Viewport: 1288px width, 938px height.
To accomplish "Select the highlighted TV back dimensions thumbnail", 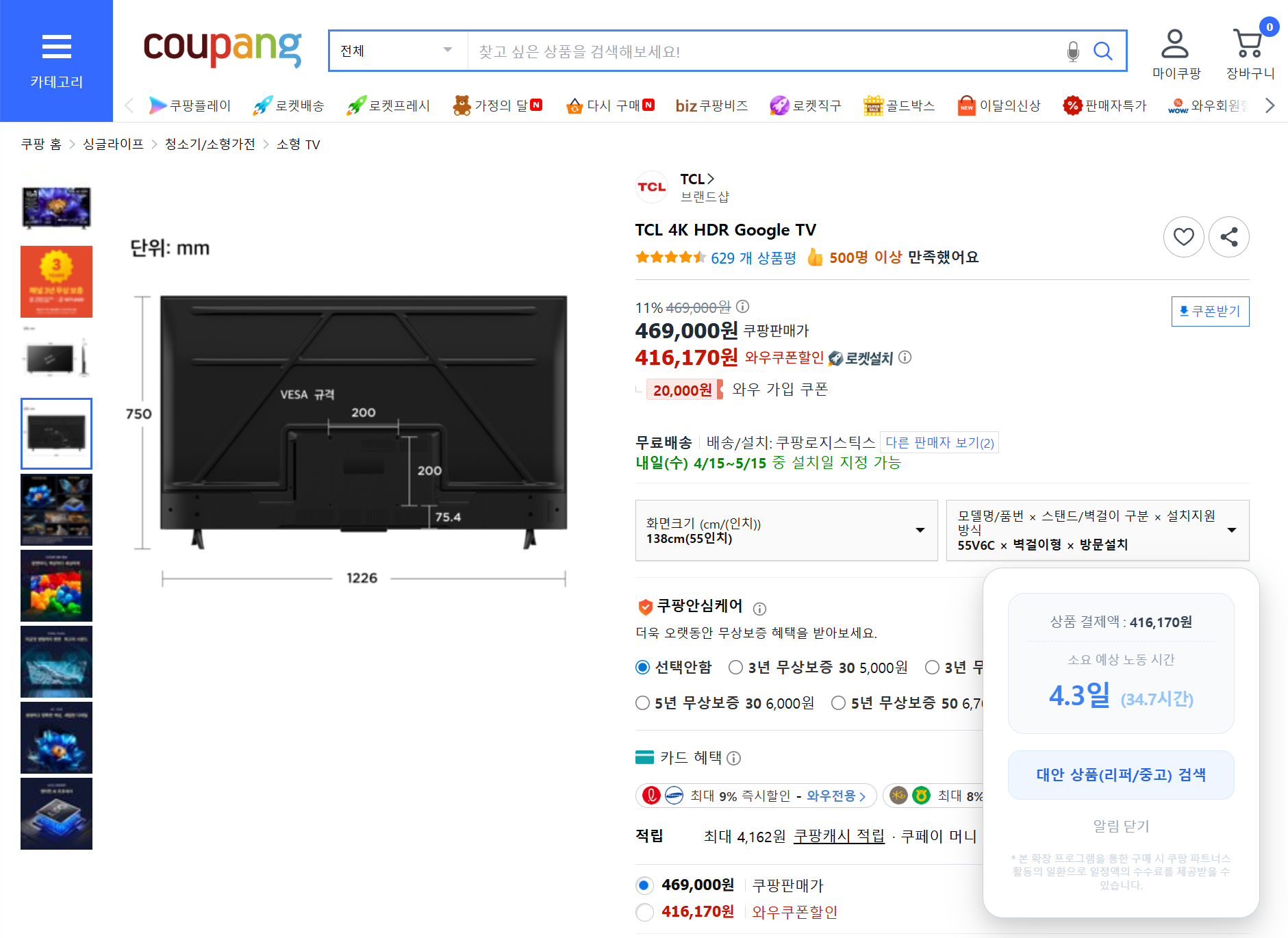I will click(56, 433).
